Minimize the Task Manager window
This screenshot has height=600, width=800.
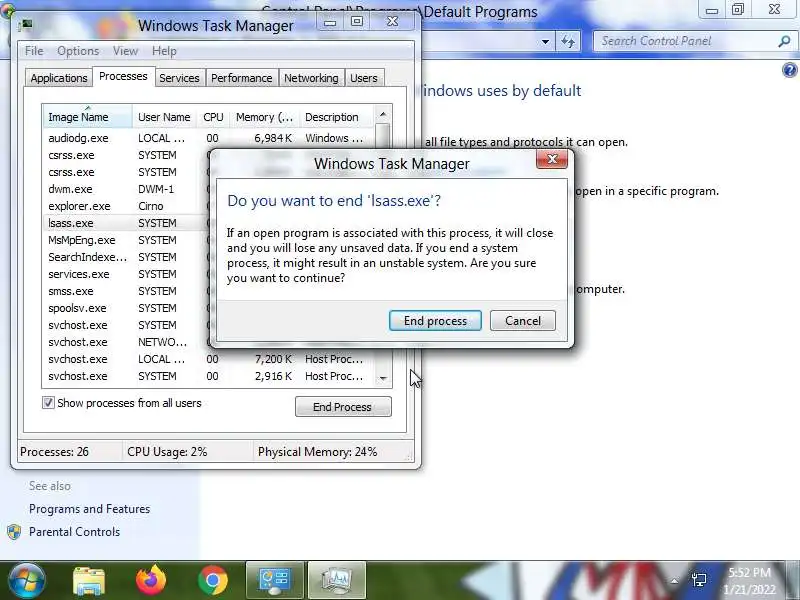(x=330, y=22)
